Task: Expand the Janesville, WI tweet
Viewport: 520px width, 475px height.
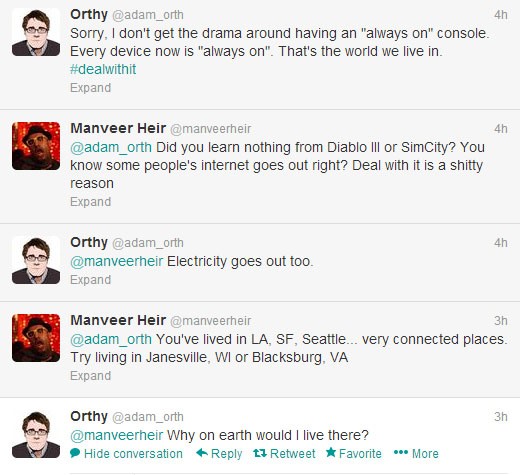Action: tap(90, 376)
